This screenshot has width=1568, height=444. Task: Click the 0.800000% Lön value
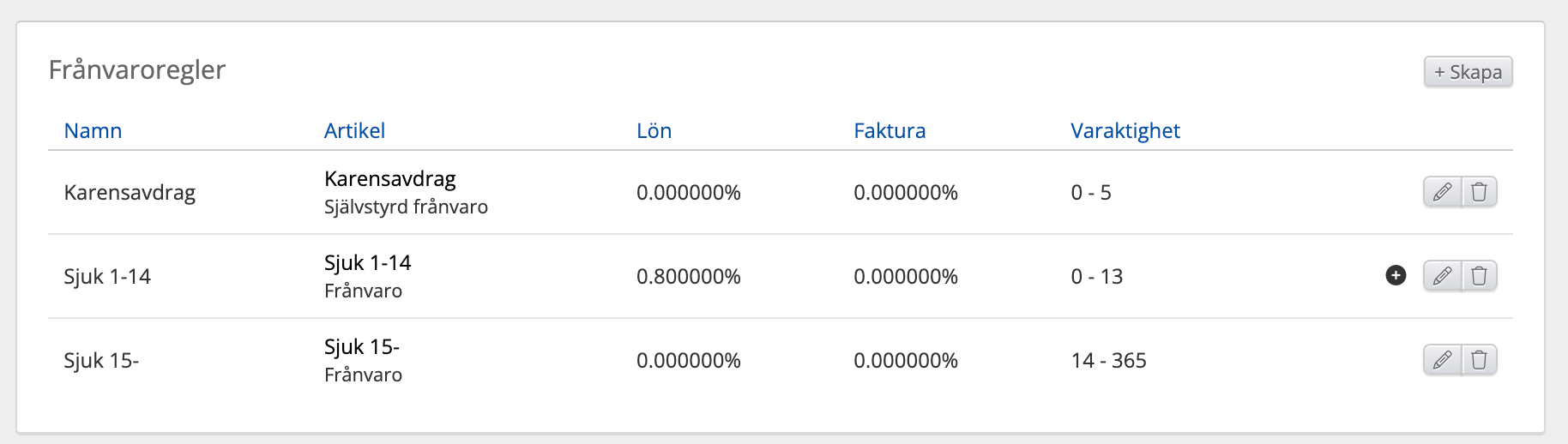click(688, 277)
